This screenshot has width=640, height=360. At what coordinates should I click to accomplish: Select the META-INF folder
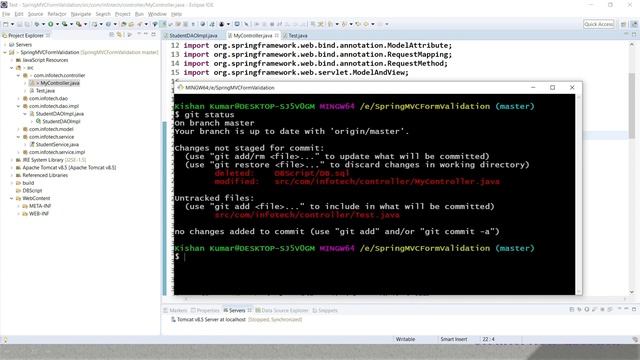36,206
